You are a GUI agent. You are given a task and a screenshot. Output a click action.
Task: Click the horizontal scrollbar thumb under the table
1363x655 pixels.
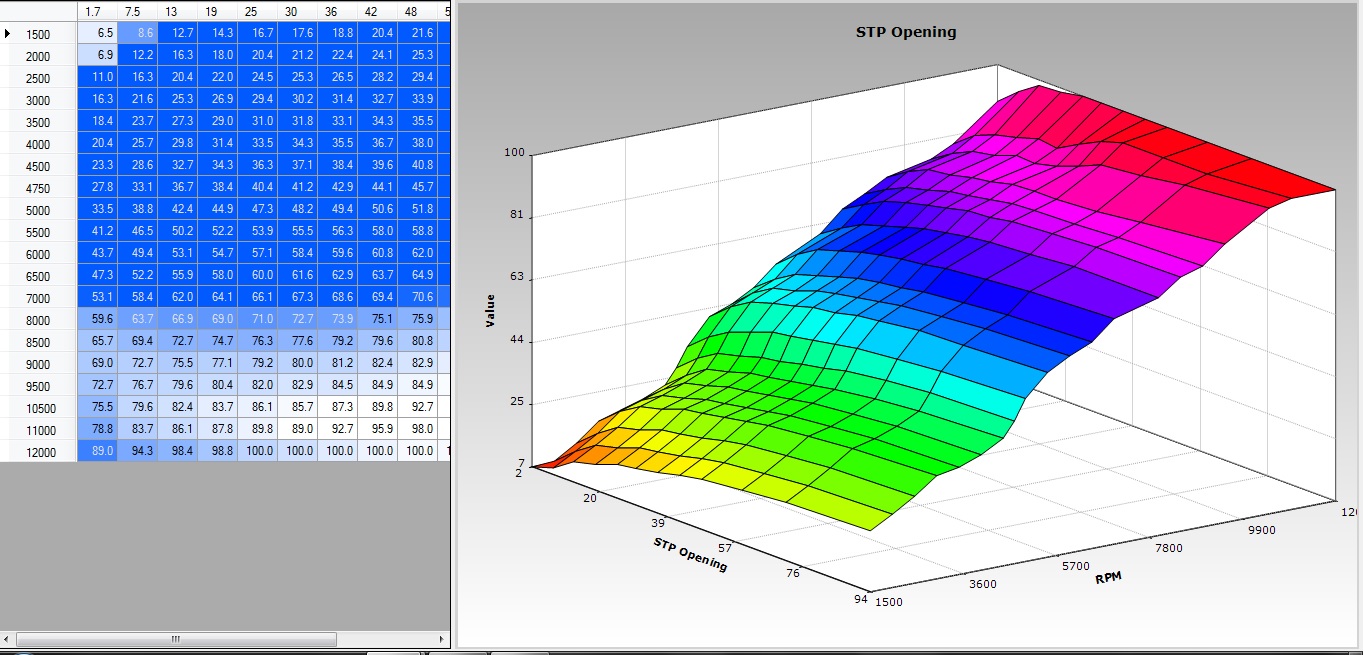click(175, 639)
